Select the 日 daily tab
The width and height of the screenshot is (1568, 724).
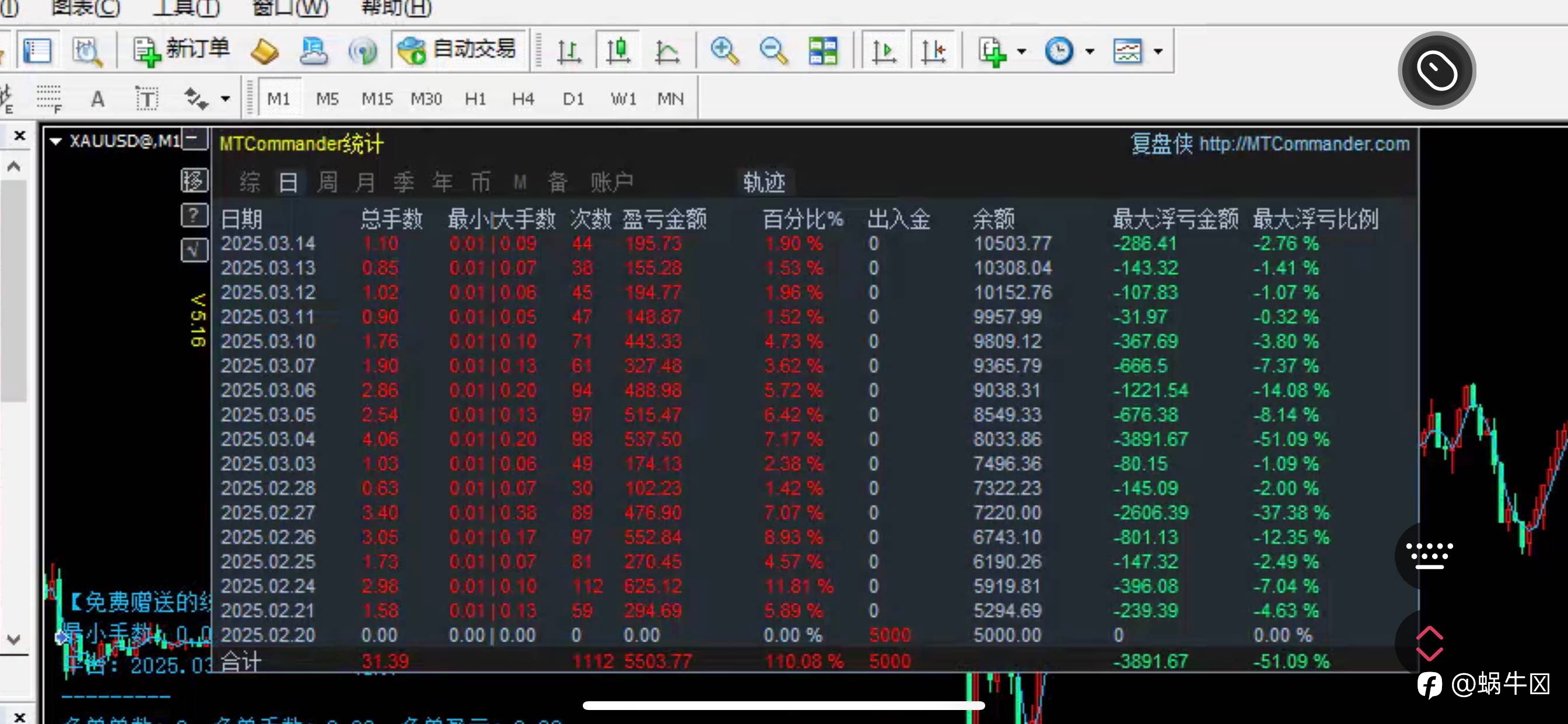(288, 182)
